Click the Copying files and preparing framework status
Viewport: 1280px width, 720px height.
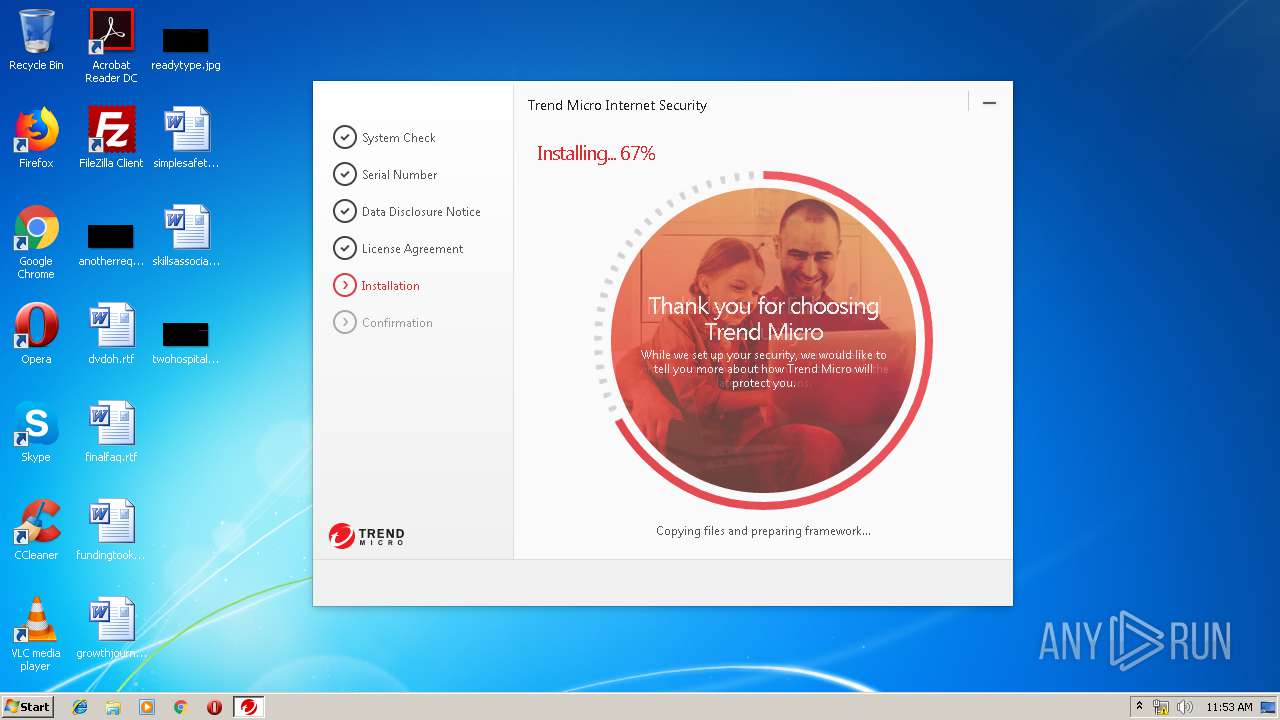click(763, 531)
